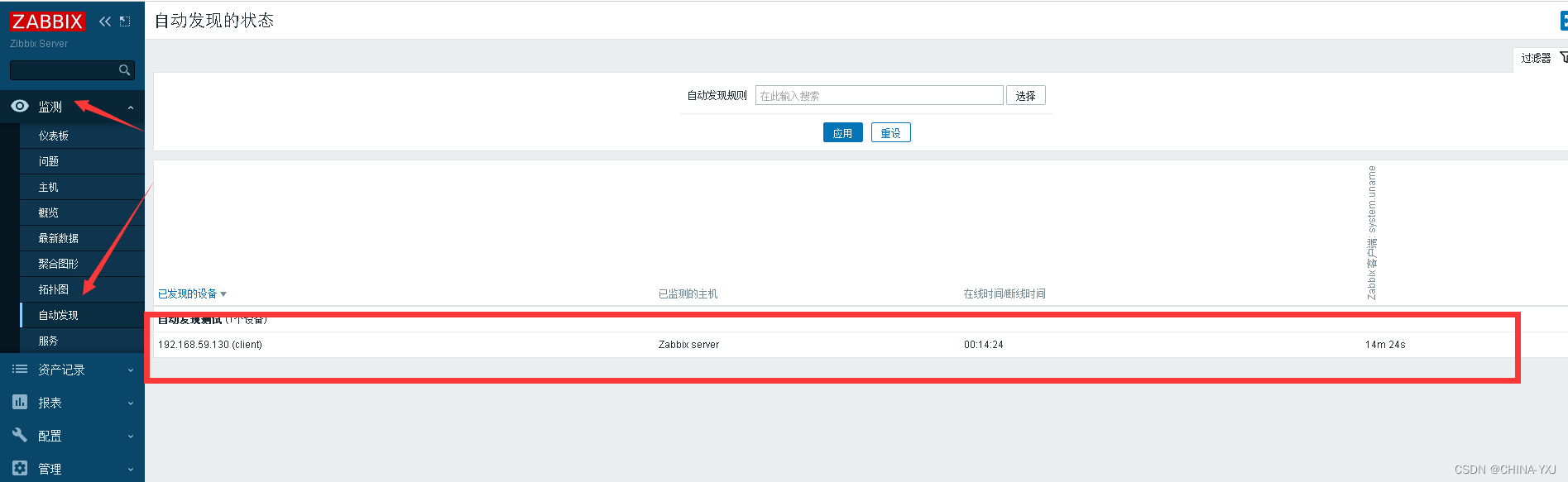Image resolution: width=1568 pixels, height=482 pixels.
Task: Open the 问题 menu item
Action: (49, 161)
